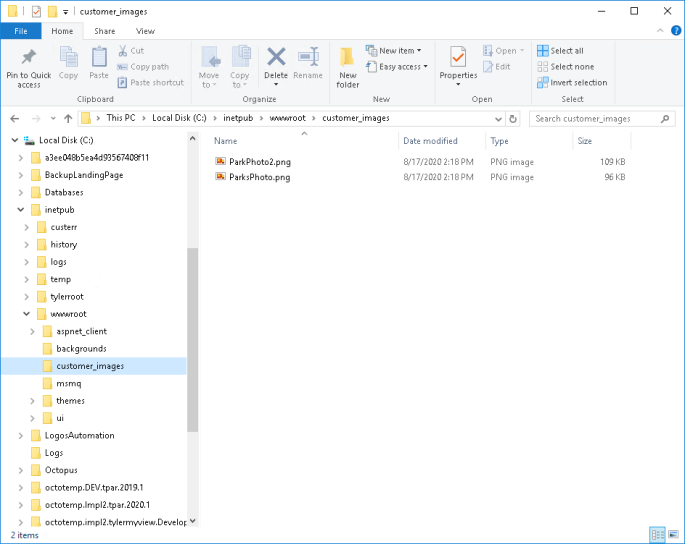685x544 pixels.
Task: Create a New folder from the ribbon
Action: (347, 67)
